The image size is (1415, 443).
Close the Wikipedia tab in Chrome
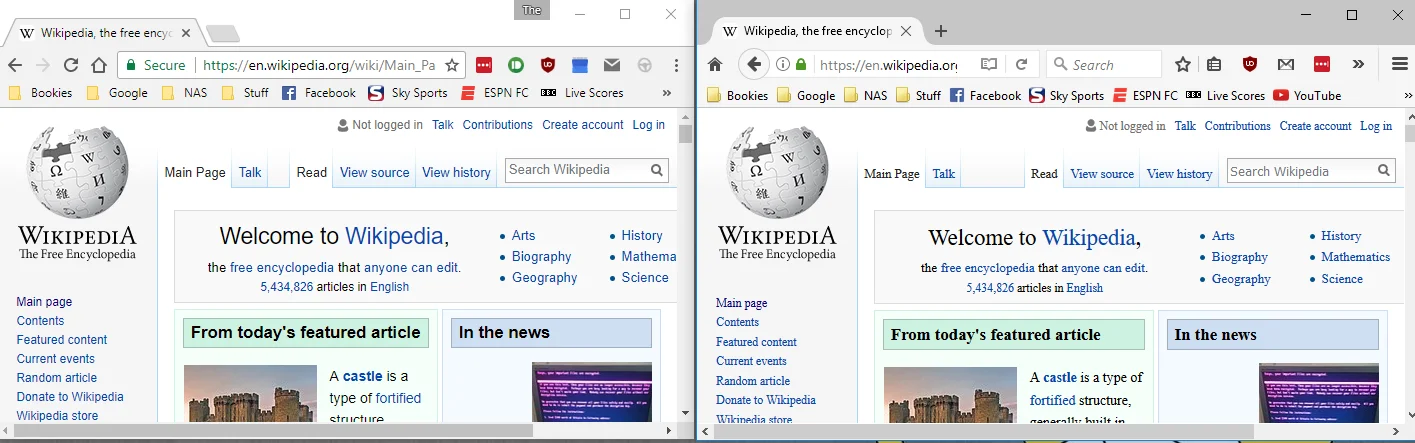(x=186, y=33)
